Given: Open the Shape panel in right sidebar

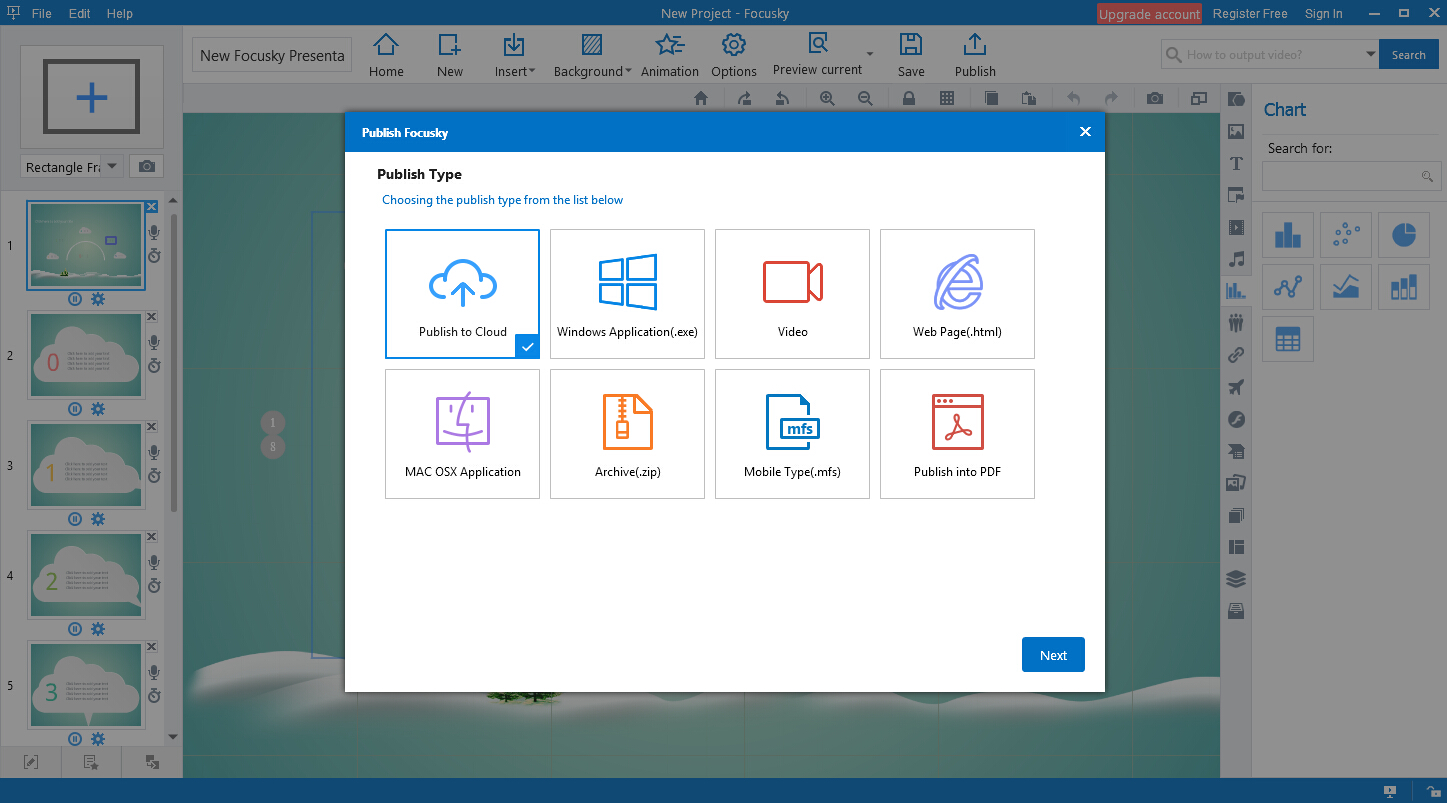Looking at the screenshot, I should click(x=1236, y=99).
